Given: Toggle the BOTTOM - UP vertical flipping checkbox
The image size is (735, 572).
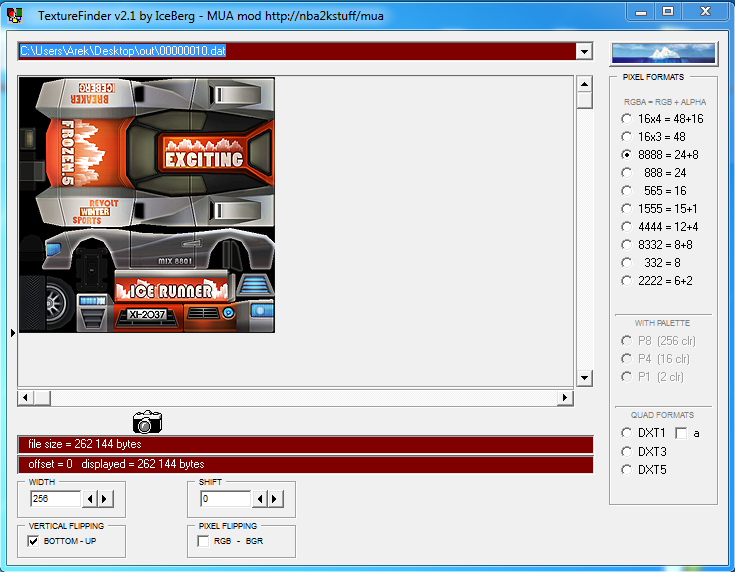Looking at the screenshot, I should point(34,541).
